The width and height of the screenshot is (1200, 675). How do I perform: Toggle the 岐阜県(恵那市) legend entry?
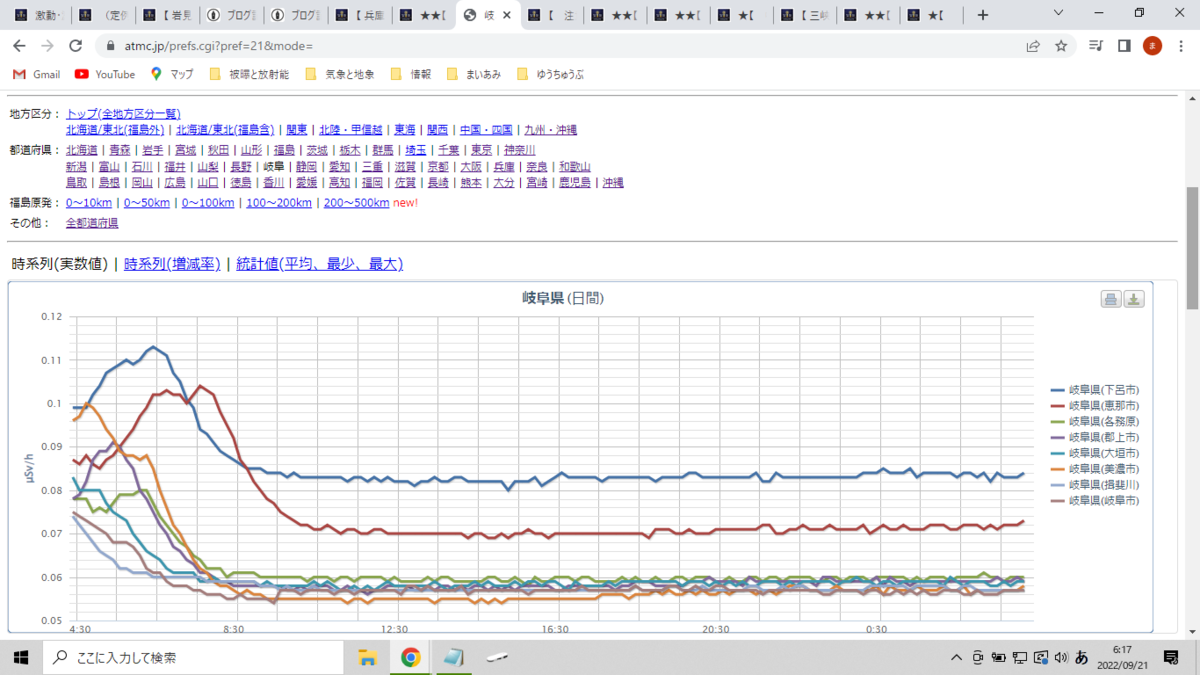click(1095, 405)
